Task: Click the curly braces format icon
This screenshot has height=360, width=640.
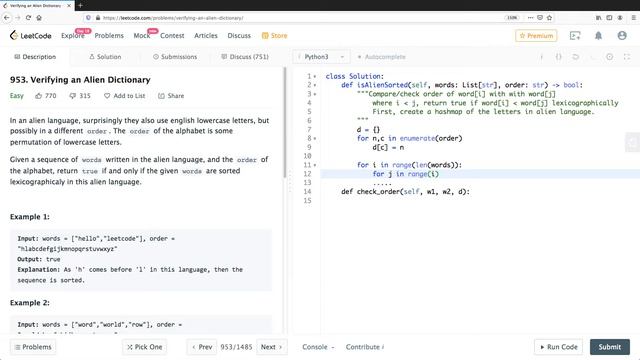Action: point(558,57)
